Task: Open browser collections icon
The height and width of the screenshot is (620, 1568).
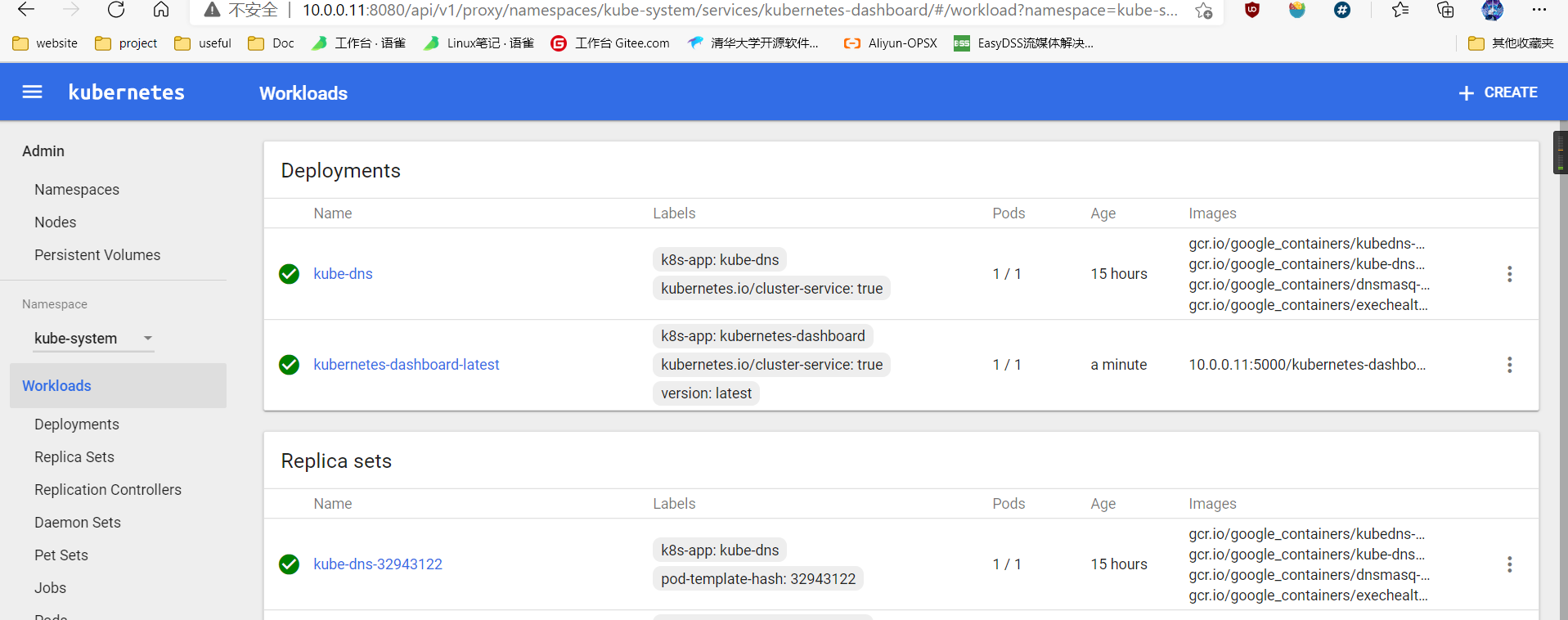Action: coord(1445,10)
